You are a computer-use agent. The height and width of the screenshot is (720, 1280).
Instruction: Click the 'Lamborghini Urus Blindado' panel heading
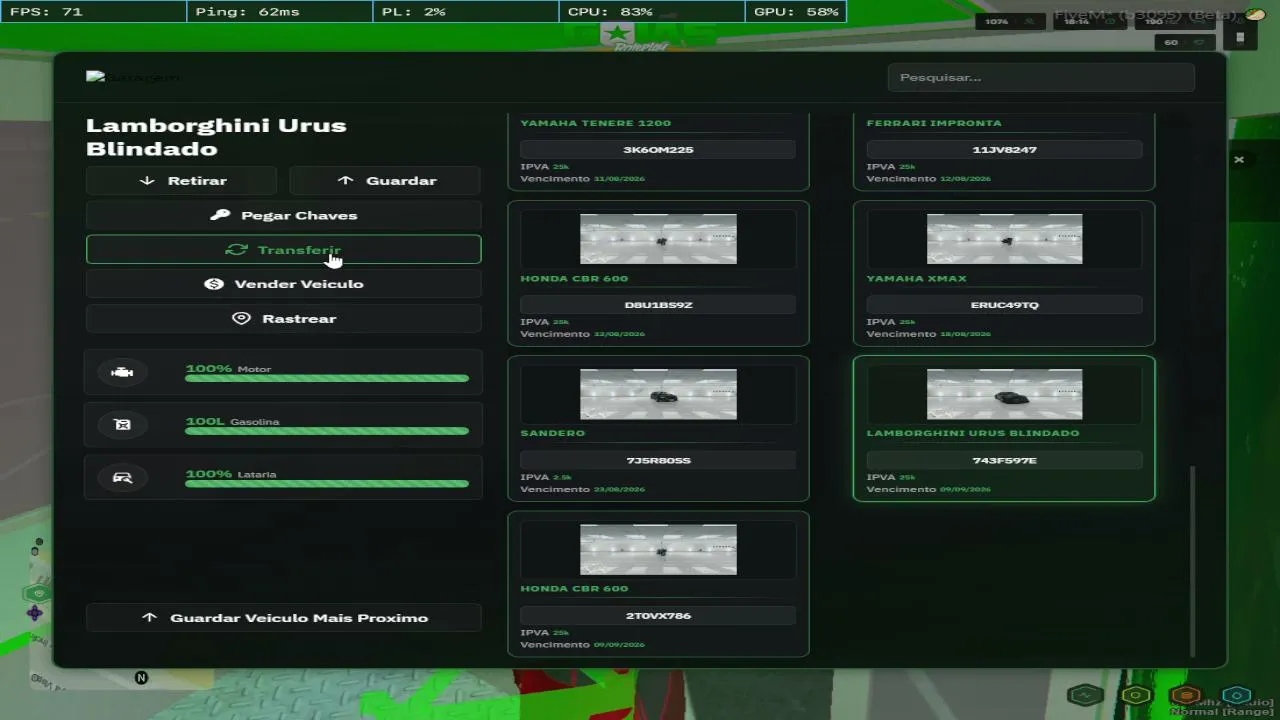pos(216,137)
